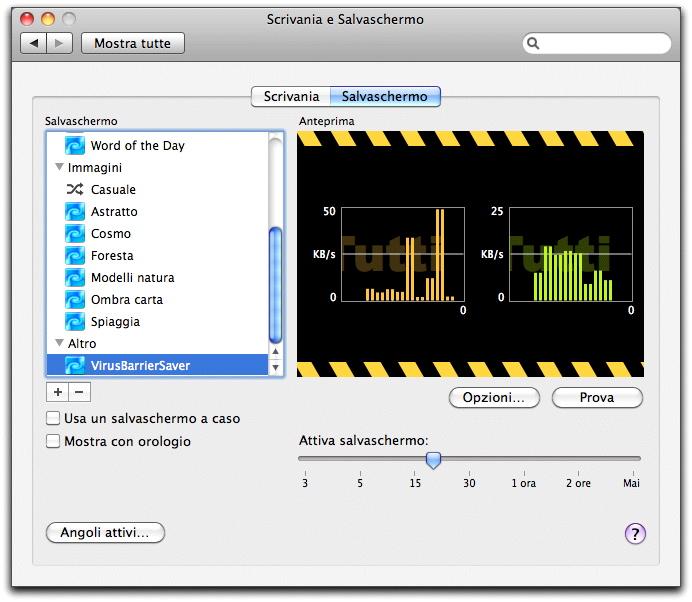Select the Casuale list entry
The height and width of the screenshot is (602, 692).
click(157, 189)
